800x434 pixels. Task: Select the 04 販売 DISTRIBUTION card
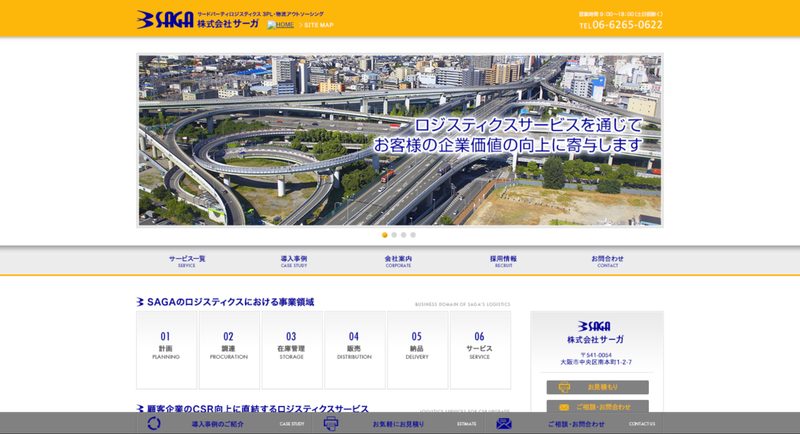(355, 350)
